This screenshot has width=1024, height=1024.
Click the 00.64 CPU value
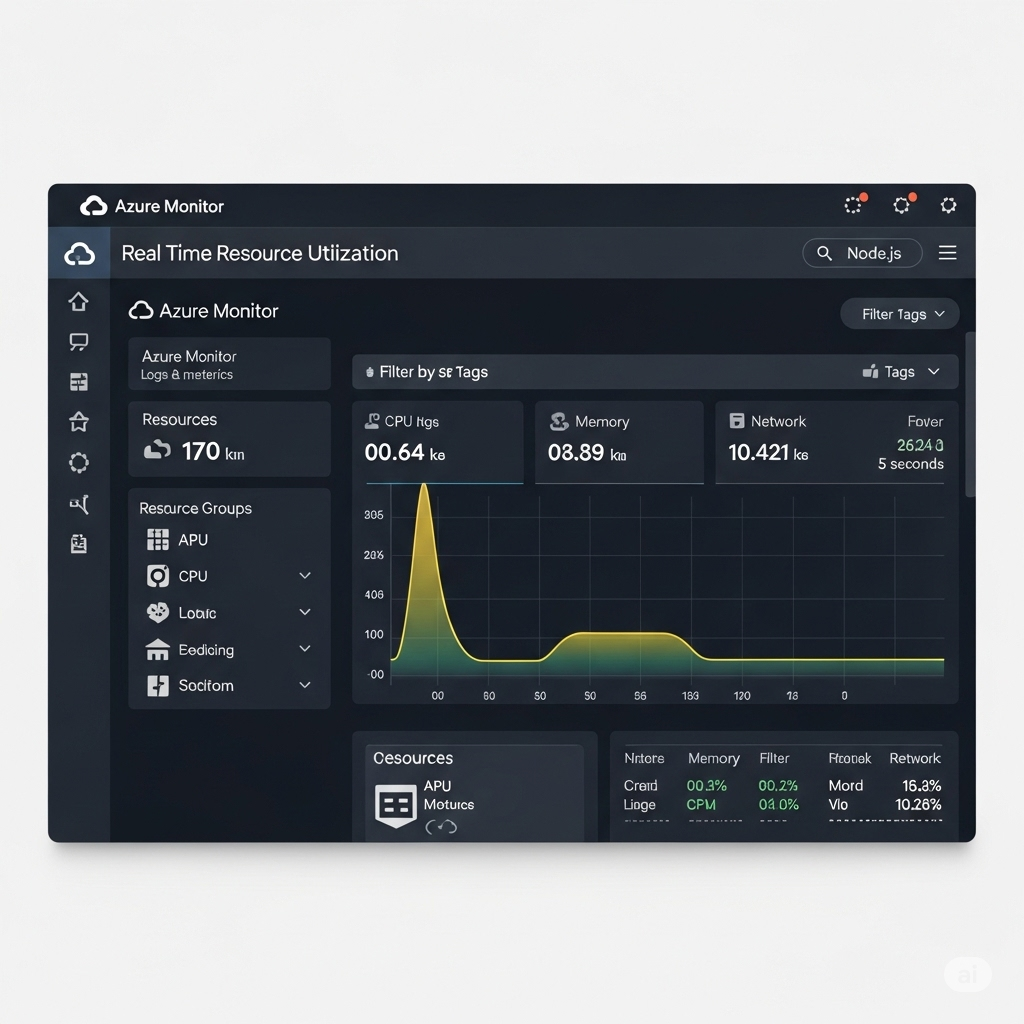point(394,452)
